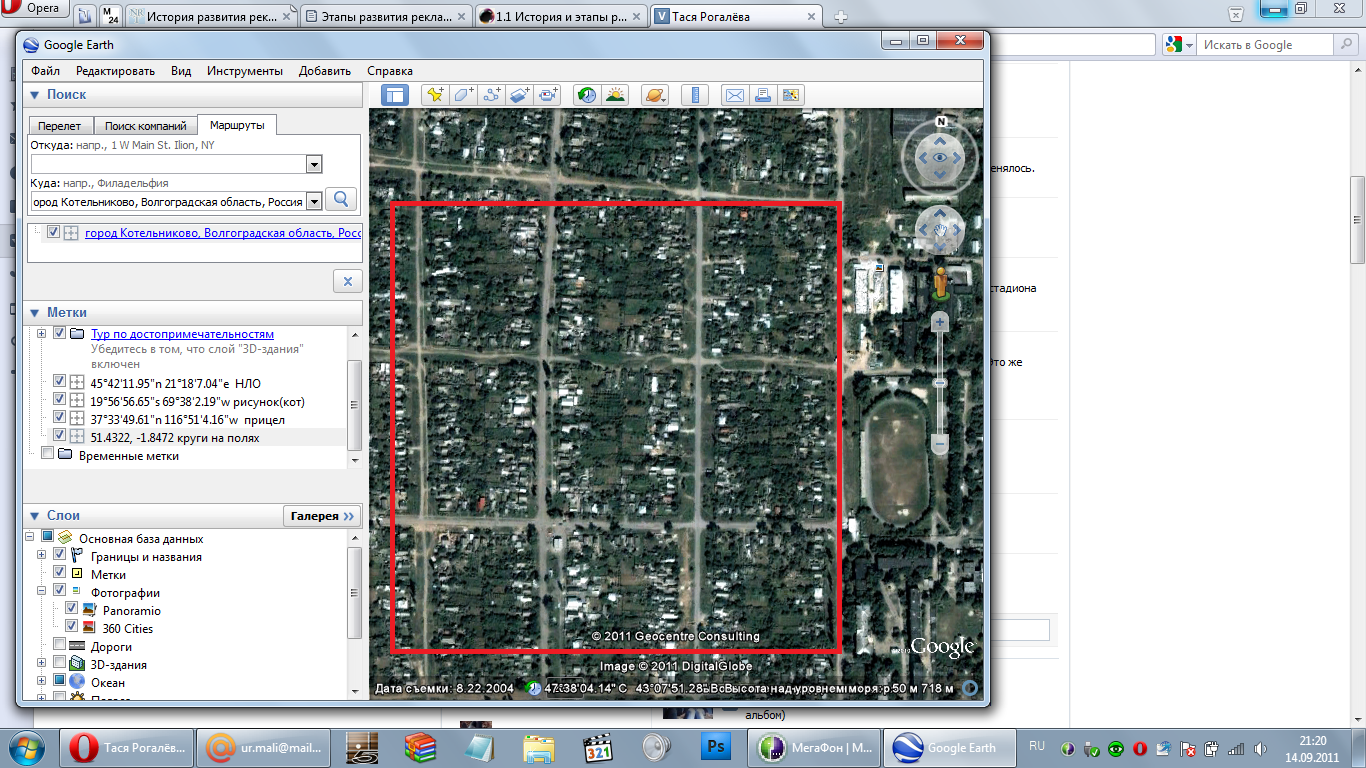Enable the 3D-здания layer checkbox
Image resolution: width=1366 pixels, height=768 pixels.
point(59,664)
